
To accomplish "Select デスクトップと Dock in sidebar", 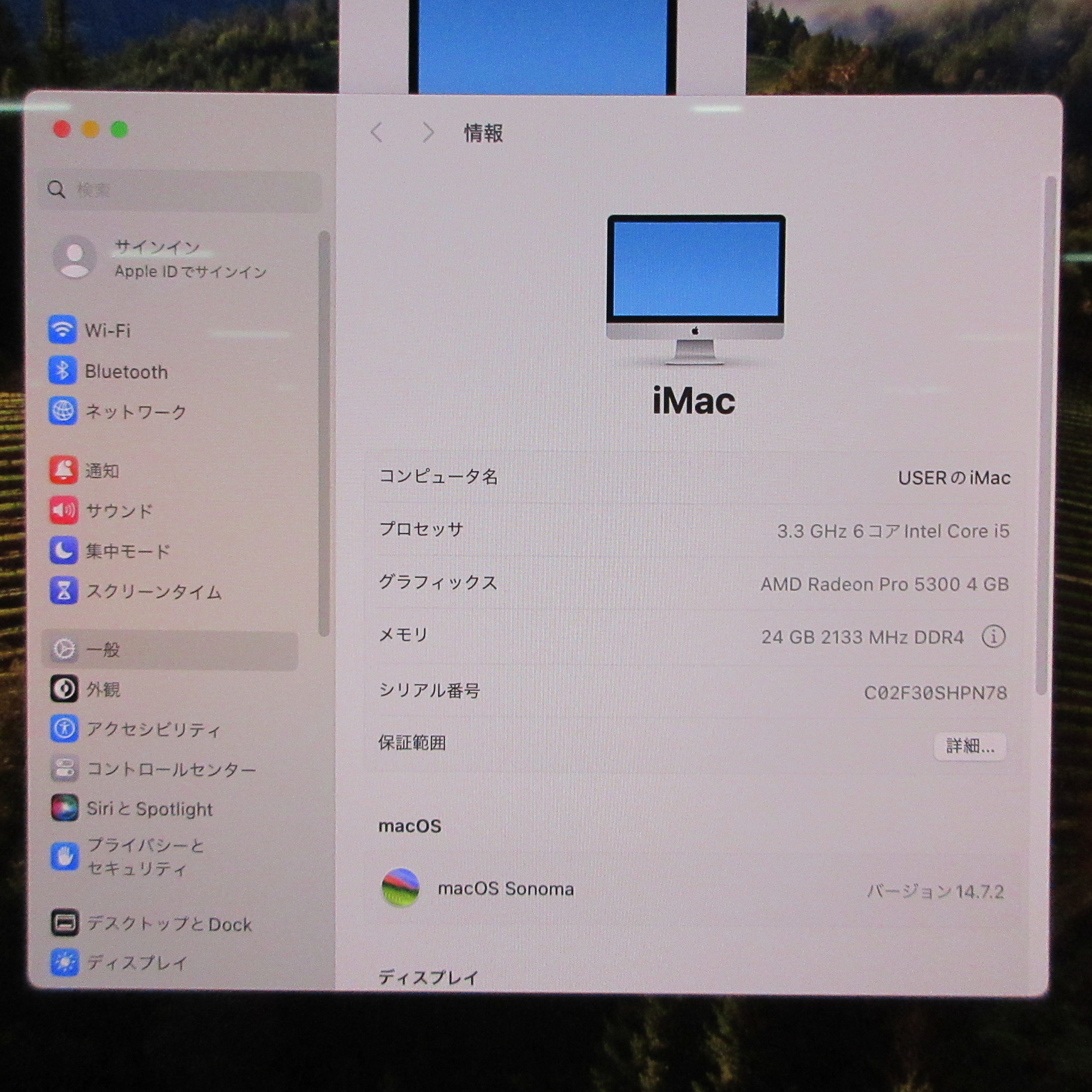I will click(169, 924).
